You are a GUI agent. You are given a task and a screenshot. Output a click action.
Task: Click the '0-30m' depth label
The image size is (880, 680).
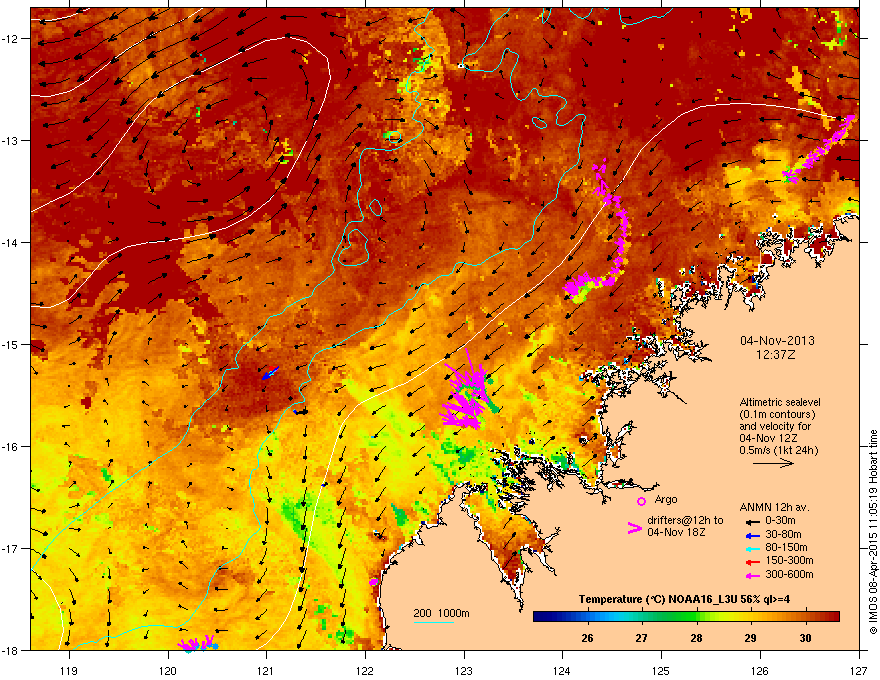pyautogui.click(x=780, y=521)
